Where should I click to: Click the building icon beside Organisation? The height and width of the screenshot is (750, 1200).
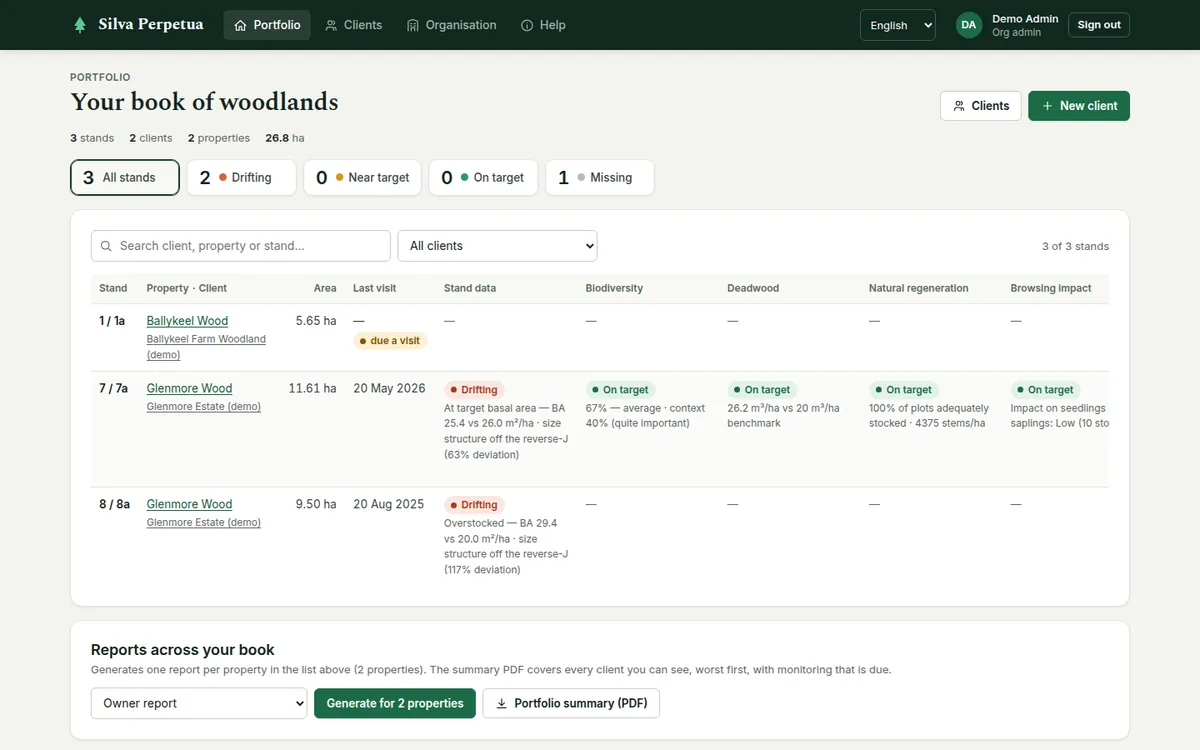click(x=413, y=25)
